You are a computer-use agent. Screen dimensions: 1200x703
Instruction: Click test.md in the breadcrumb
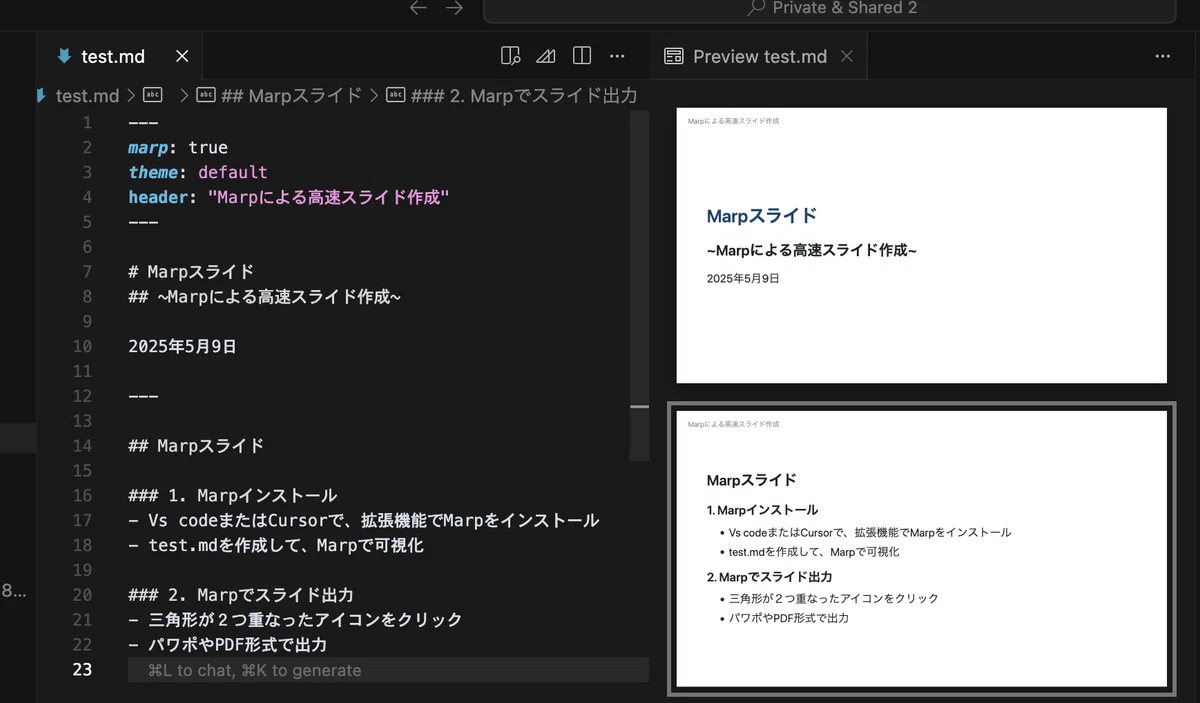(87, 96)
